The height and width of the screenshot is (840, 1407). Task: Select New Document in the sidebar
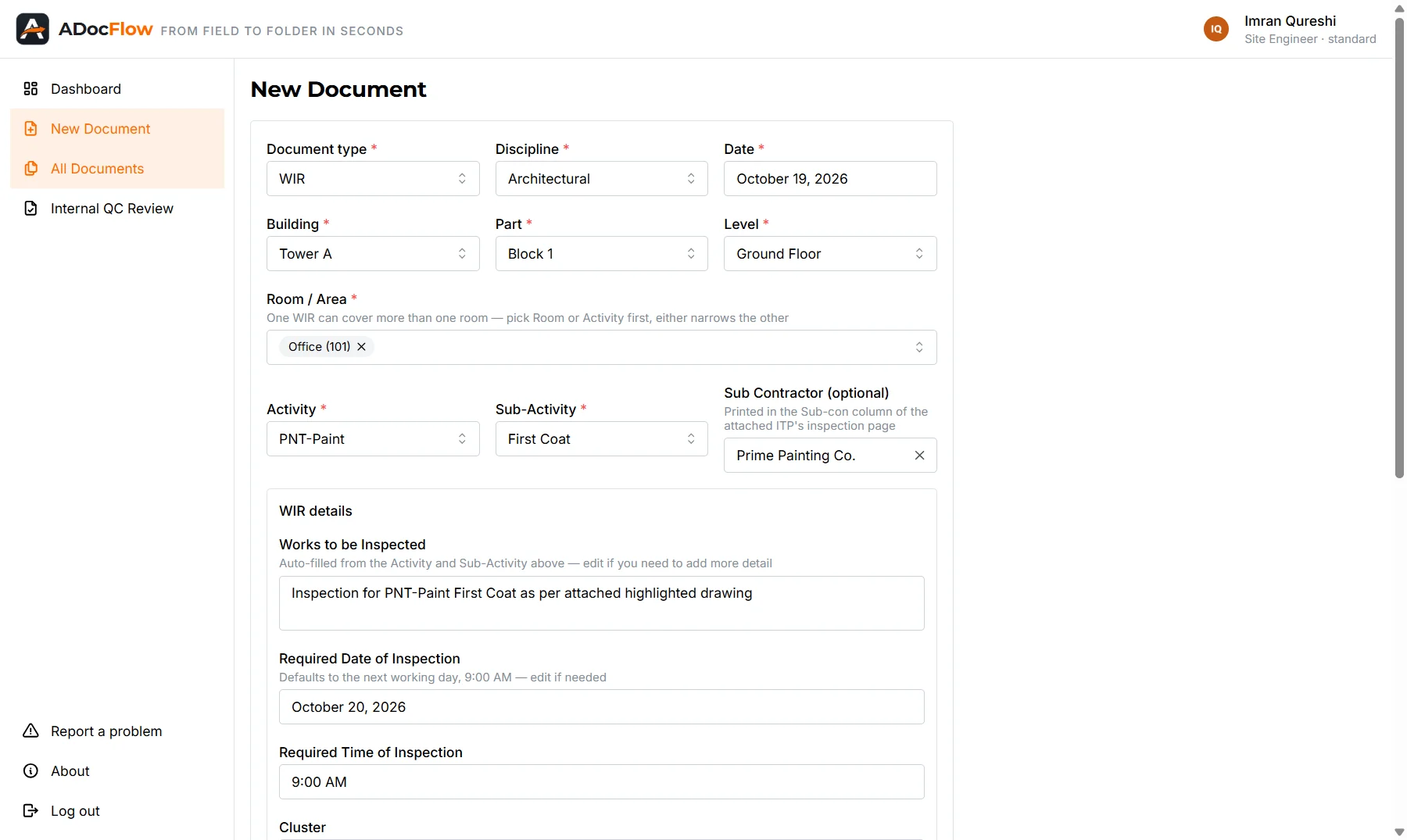[x=117, y=128]
